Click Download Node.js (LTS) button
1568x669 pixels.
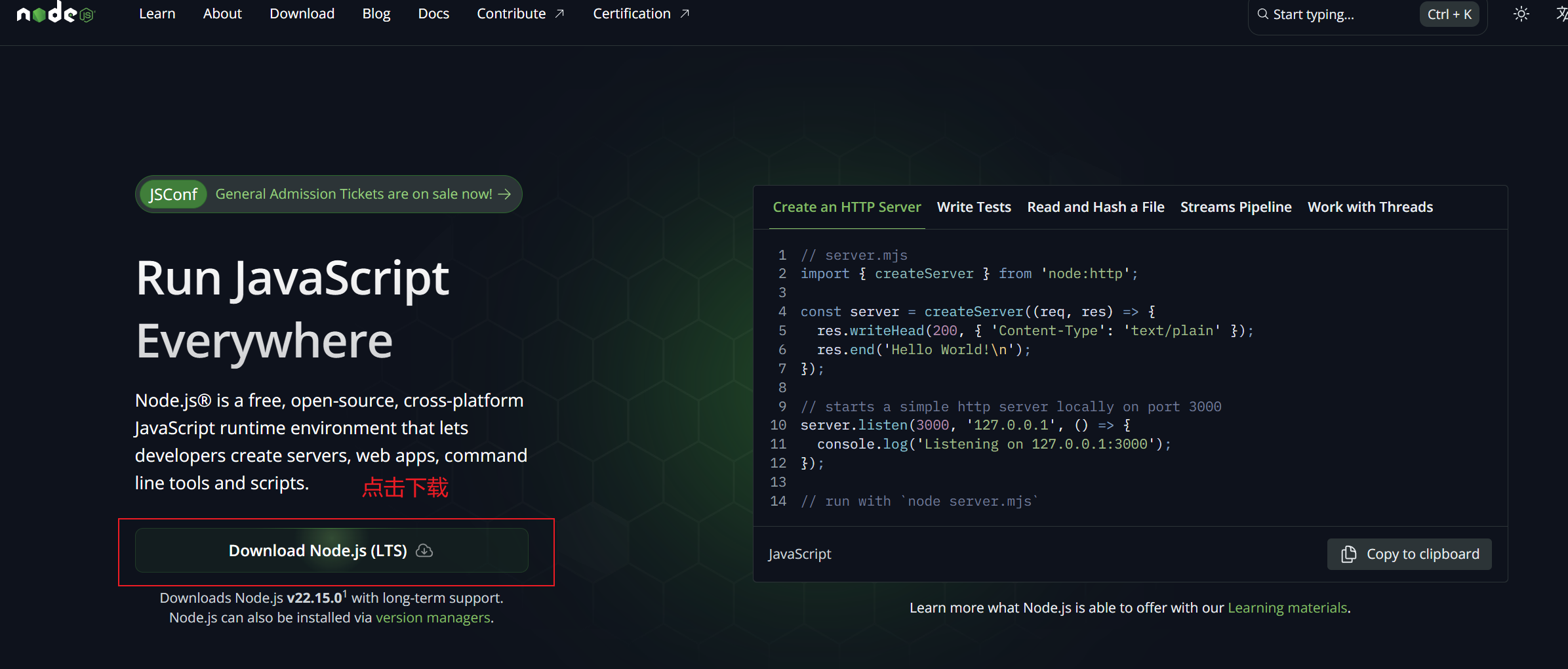click(332, 550)
